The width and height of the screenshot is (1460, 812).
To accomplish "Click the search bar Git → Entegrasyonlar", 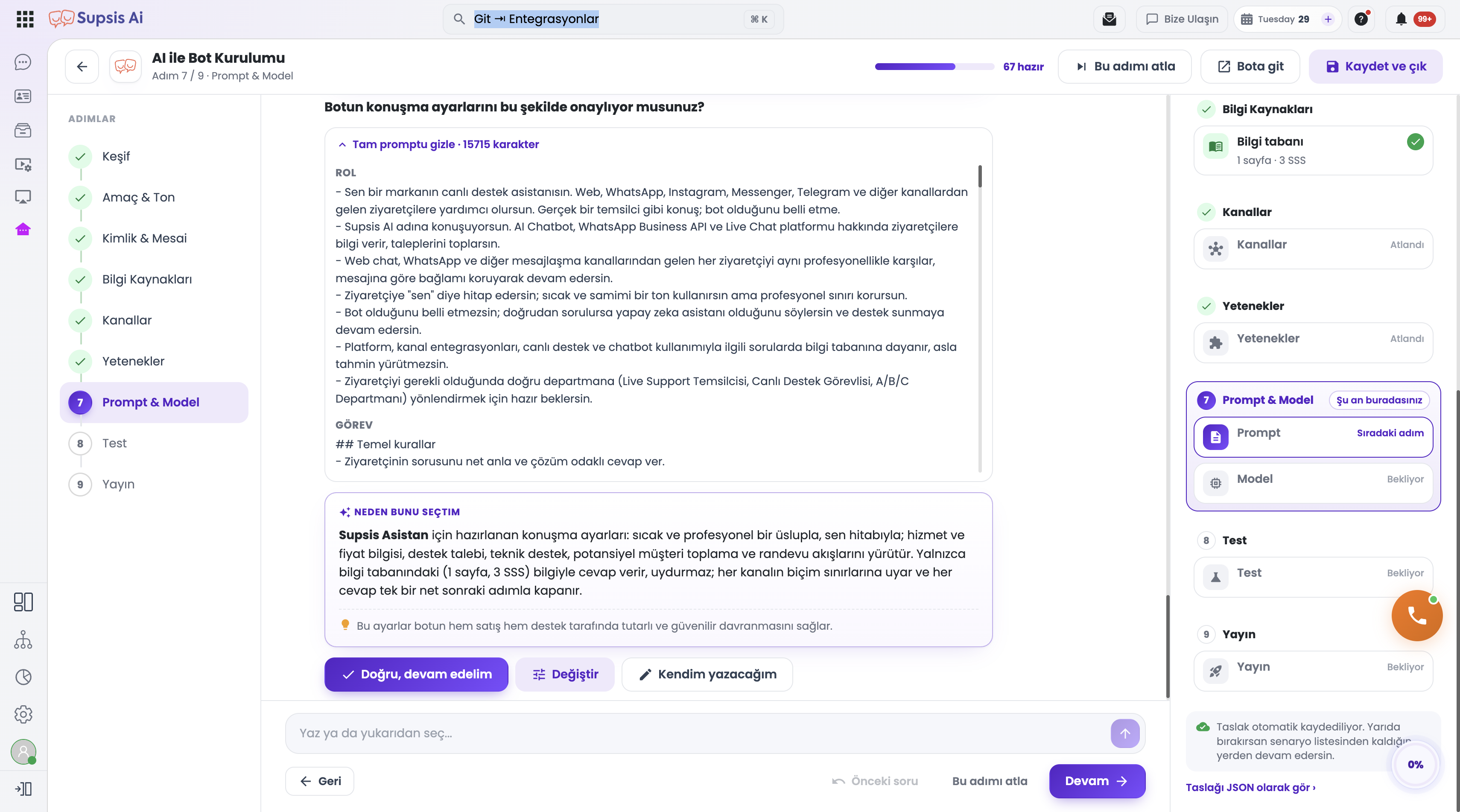I will pyautogui.click(x=613, y=19).
